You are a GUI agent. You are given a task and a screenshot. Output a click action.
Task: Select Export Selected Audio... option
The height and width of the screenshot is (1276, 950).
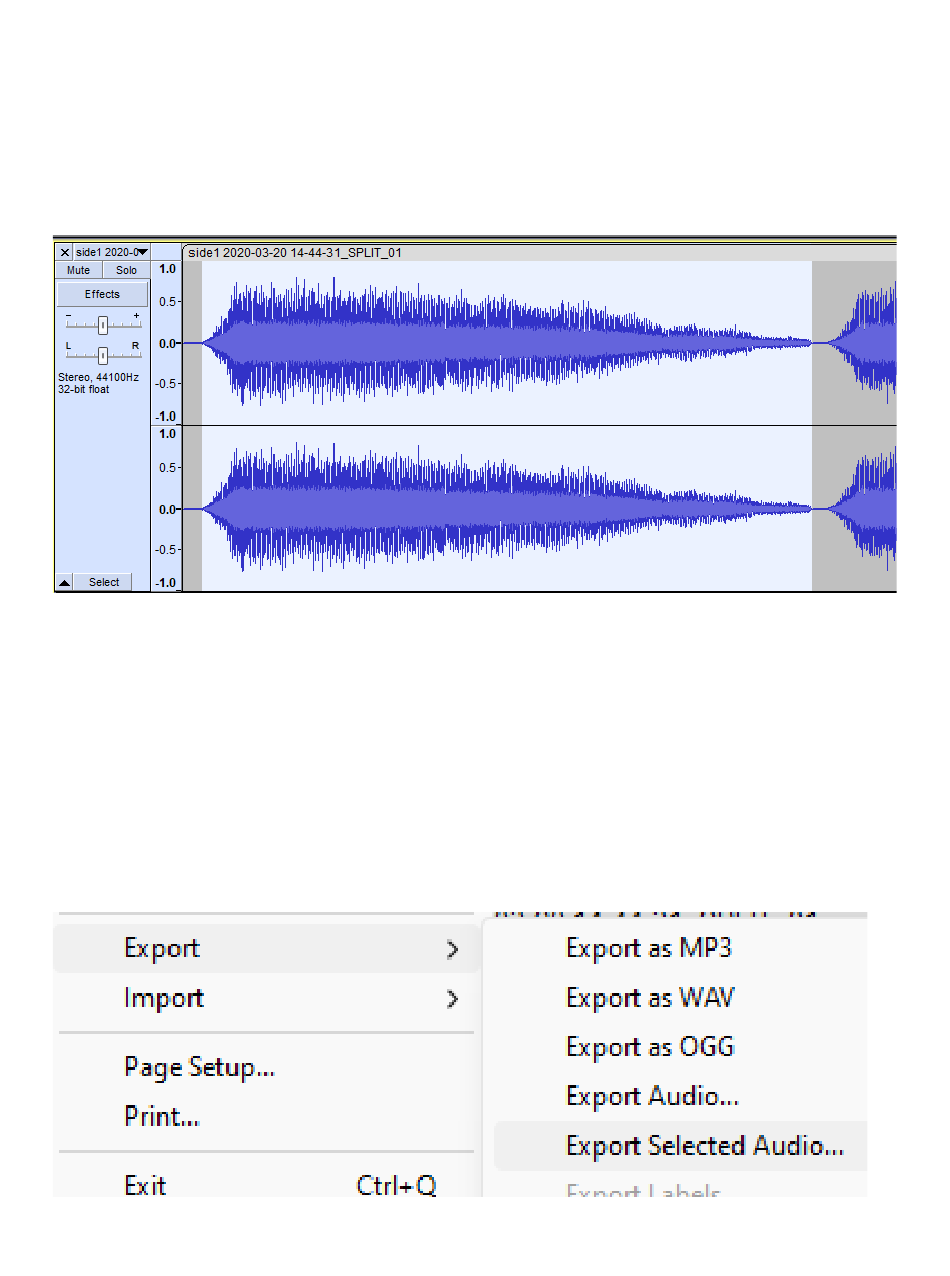[x=704, y=1146]
